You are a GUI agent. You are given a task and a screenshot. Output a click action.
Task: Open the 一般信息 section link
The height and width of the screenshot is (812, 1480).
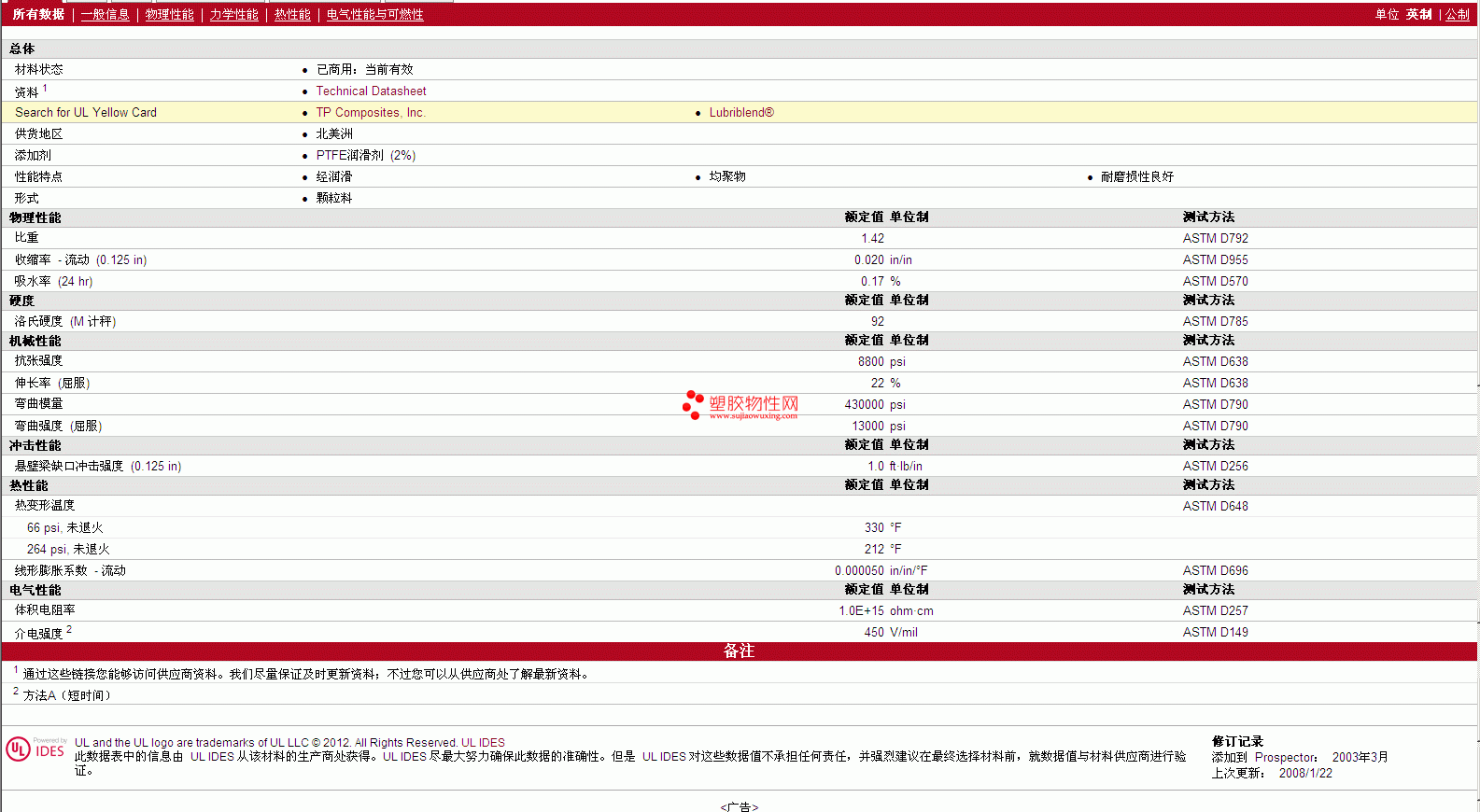pos(105,15)
